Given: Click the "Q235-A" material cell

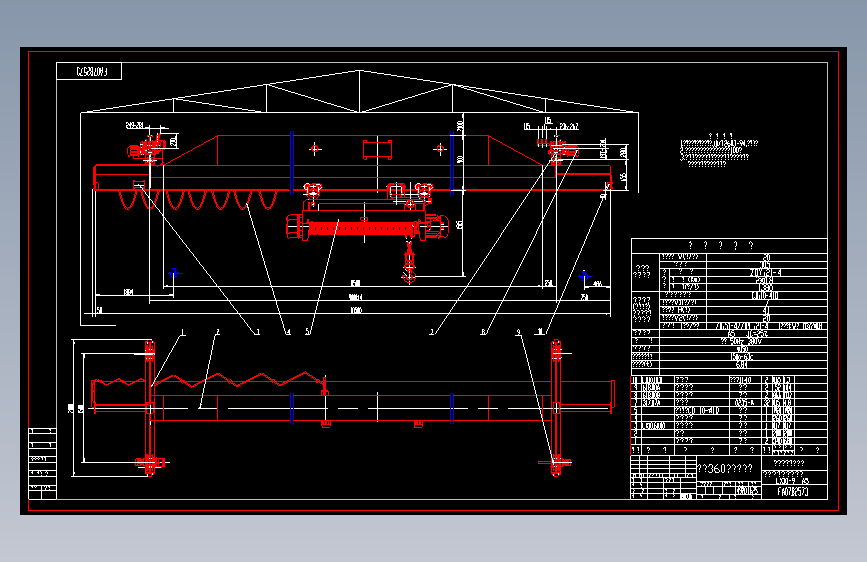Looking at the screenshot, I should (745, 403).
